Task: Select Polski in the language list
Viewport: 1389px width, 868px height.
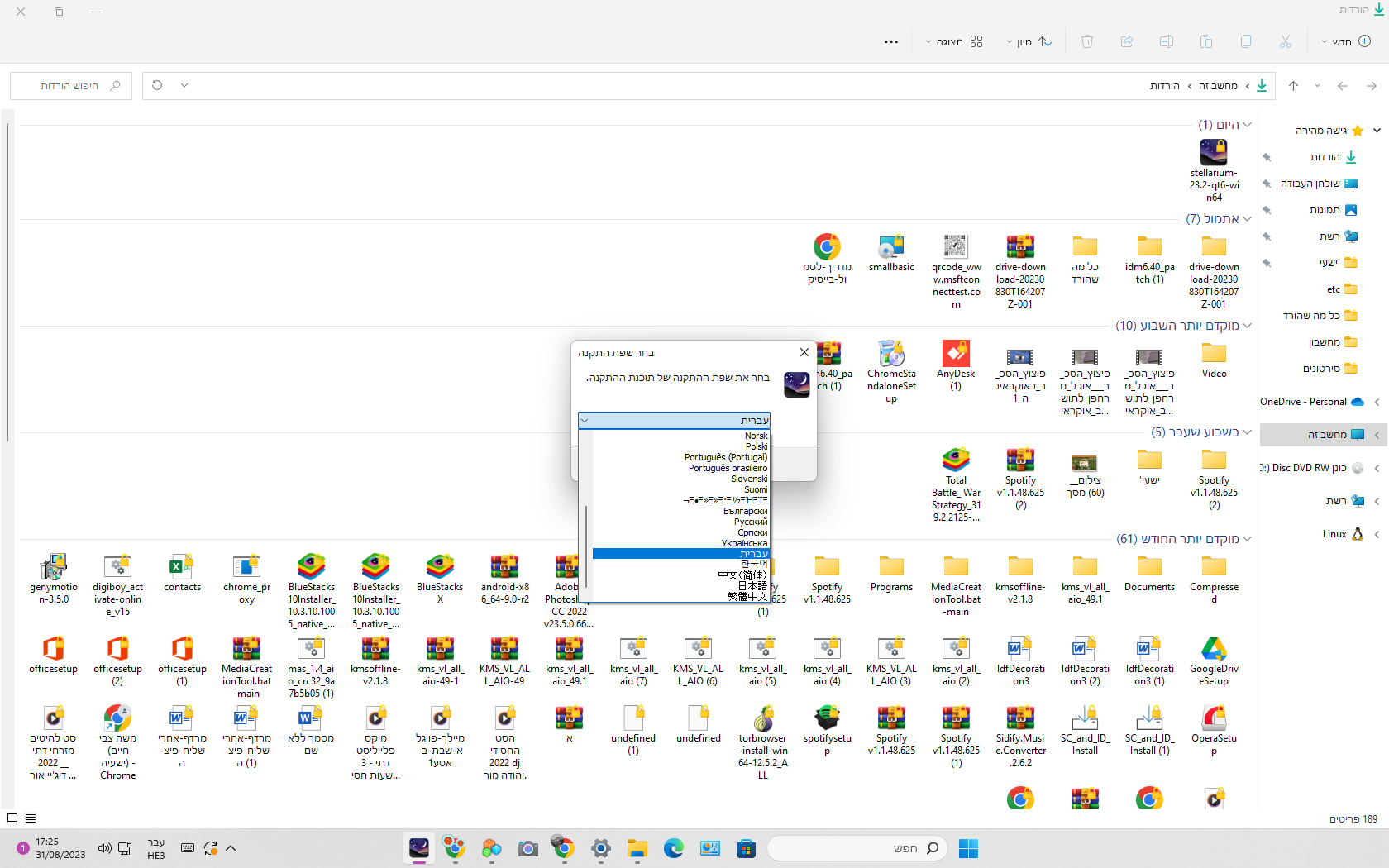Action: click(757, 446)
